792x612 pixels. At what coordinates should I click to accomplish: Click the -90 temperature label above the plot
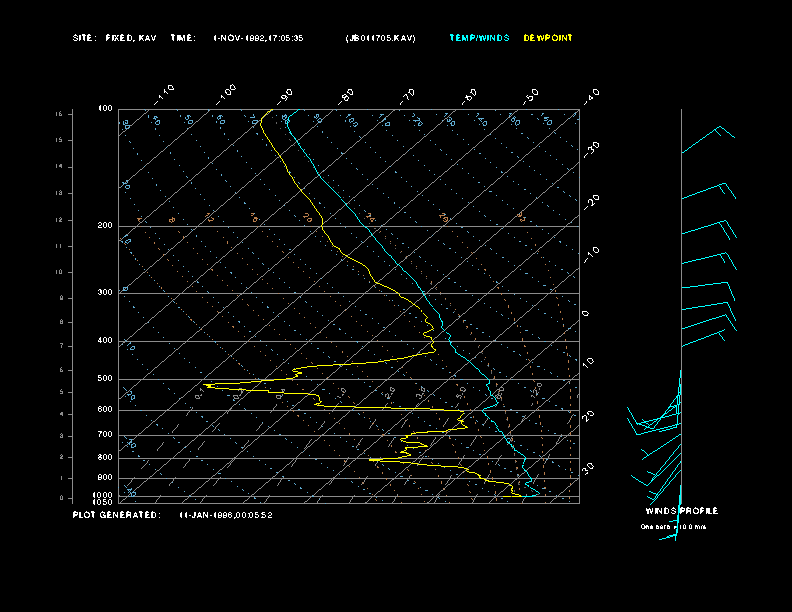pyautogui.click(x=285, y=96)
